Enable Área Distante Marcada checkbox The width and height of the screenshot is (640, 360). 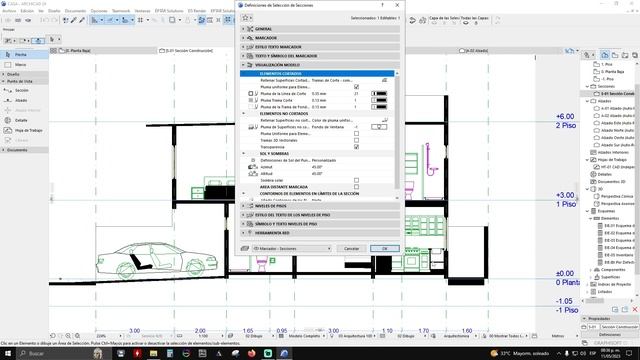(x=356, y=187)
